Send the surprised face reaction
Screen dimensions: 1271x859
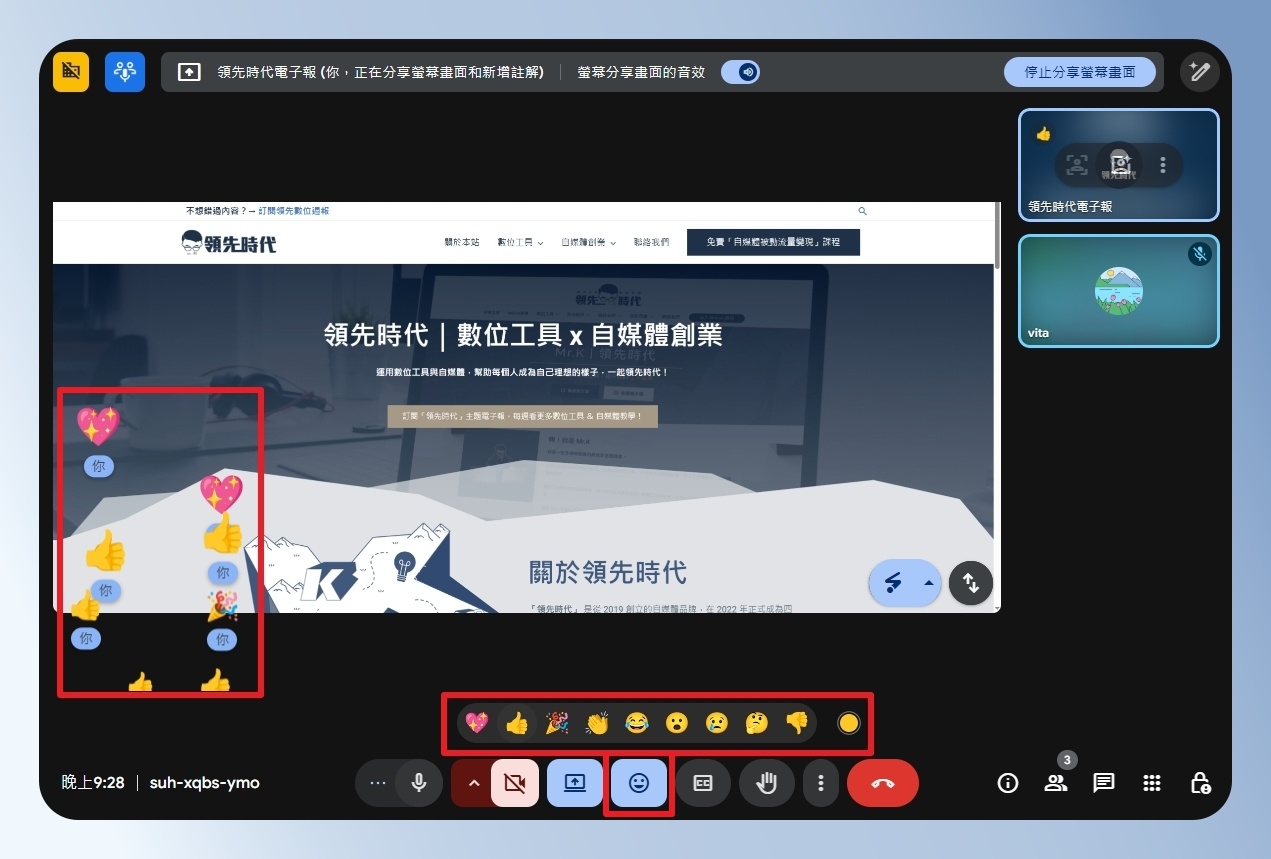coord(677,722)
